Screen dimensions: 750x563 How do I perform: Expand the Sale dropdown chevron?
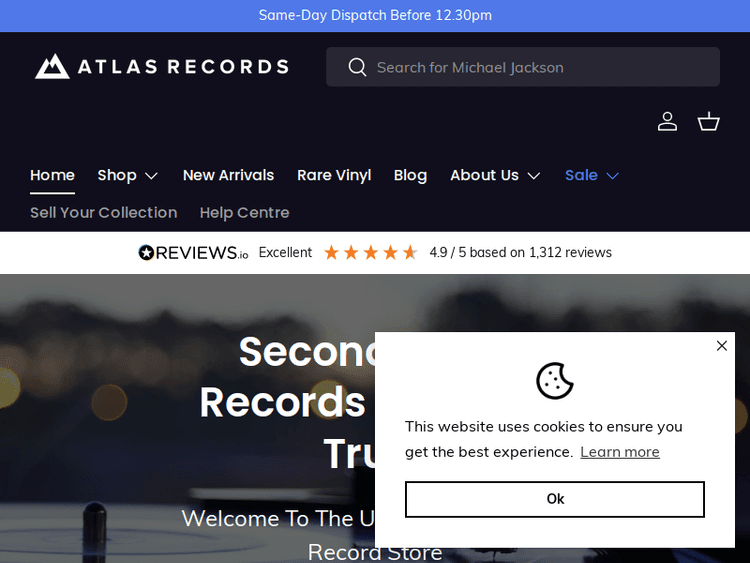tap(613, 176)
